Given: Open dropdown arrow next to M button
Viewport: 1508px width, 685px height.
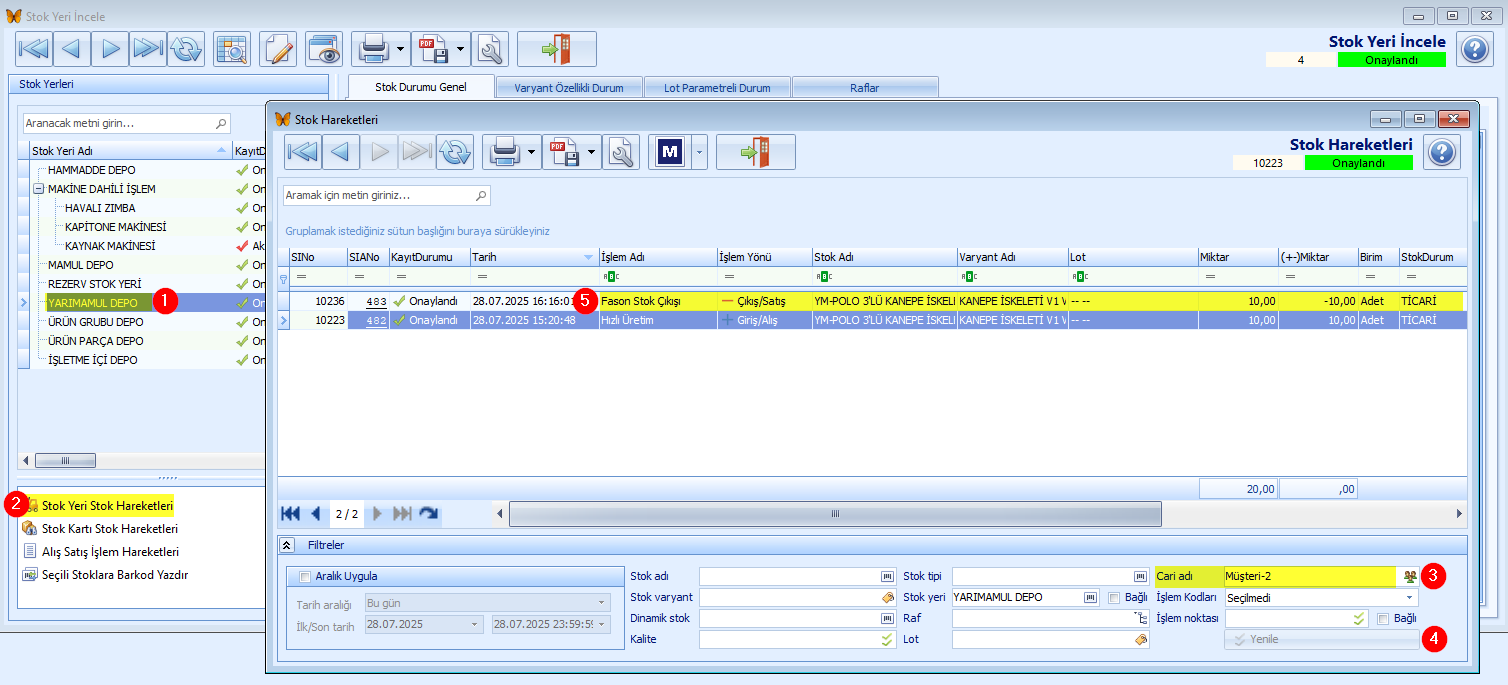Looking at the screenshot, I should [699, 152].
